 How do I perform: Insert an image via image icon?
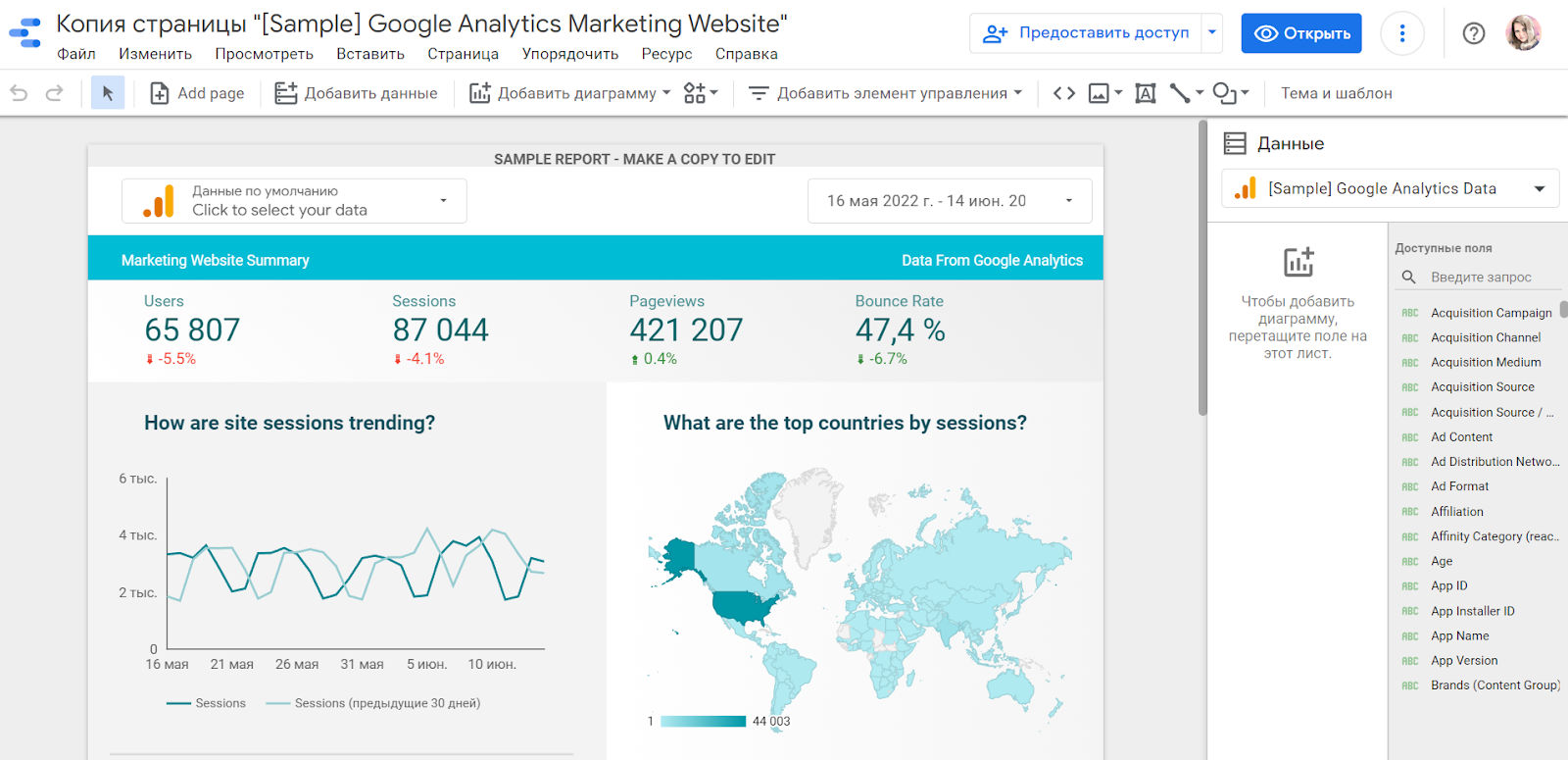click(x=1100, y=93)
